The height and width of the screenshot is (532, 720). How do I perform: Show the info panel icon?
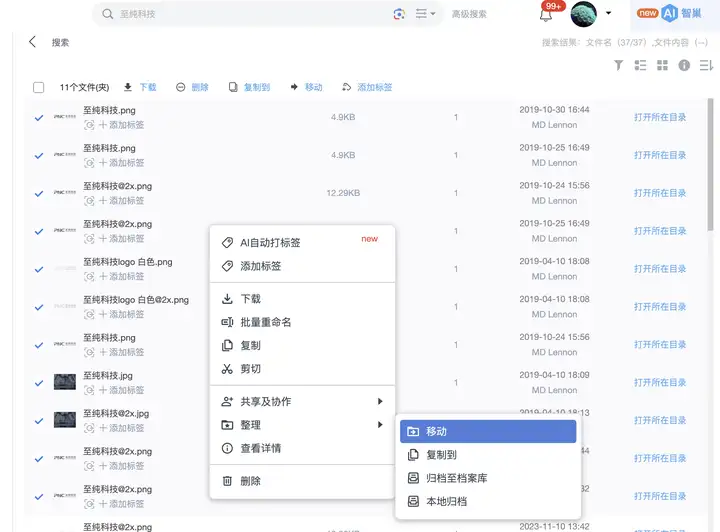(x=684, y=65)
